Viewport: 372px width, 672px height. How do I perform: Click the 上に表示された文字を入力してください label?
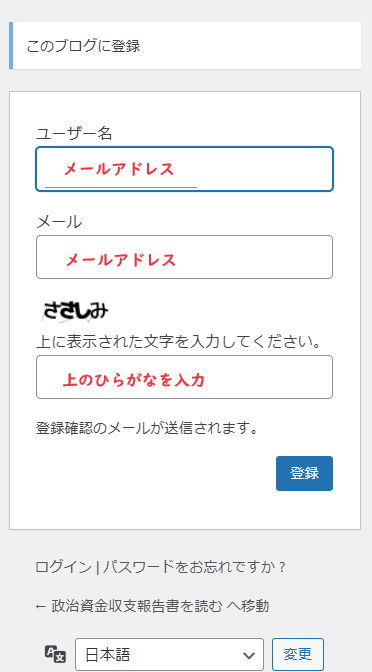[x=179, y=342]
